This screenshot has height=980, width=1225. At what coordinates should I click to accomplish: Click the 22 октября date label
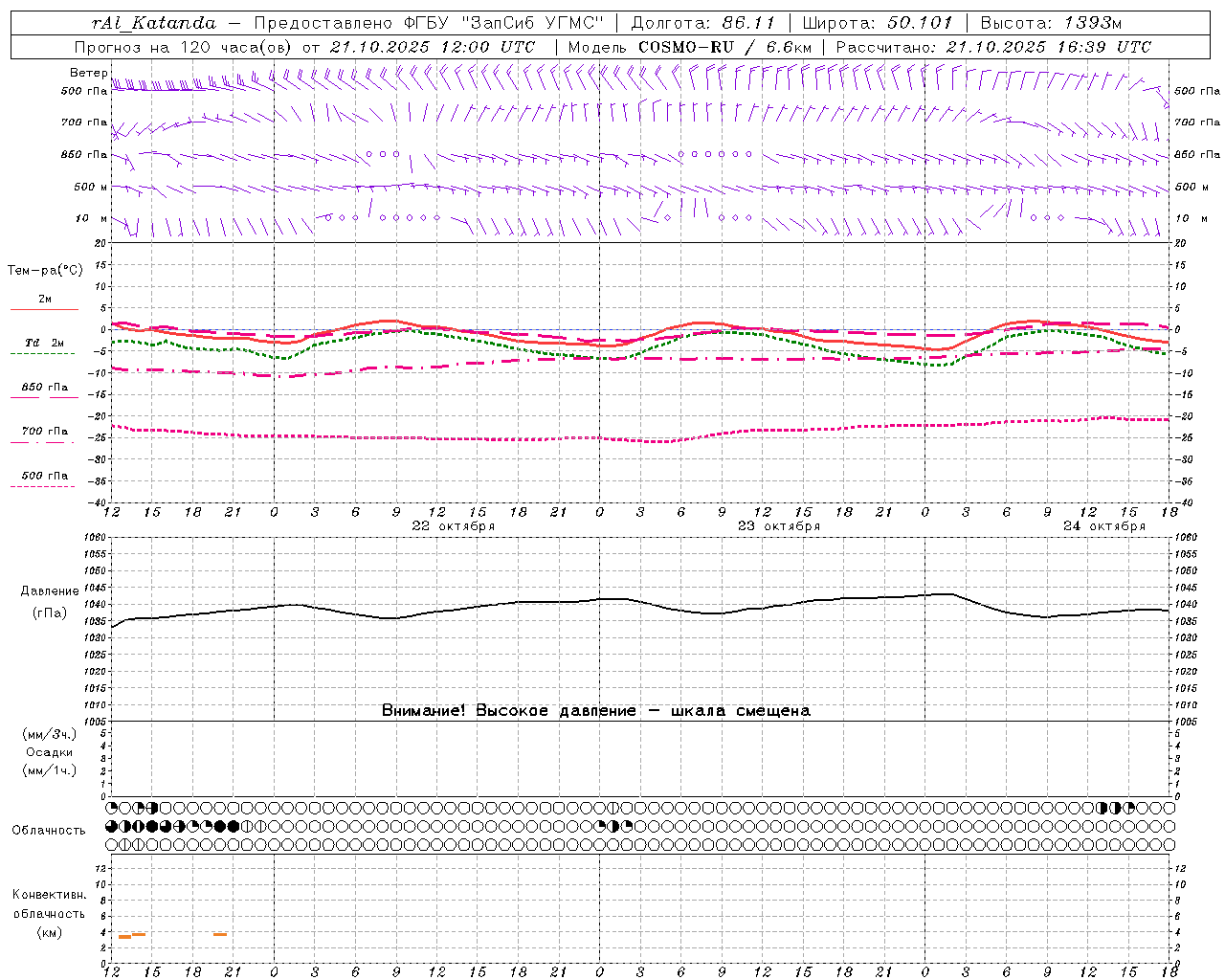coord(454,526)
